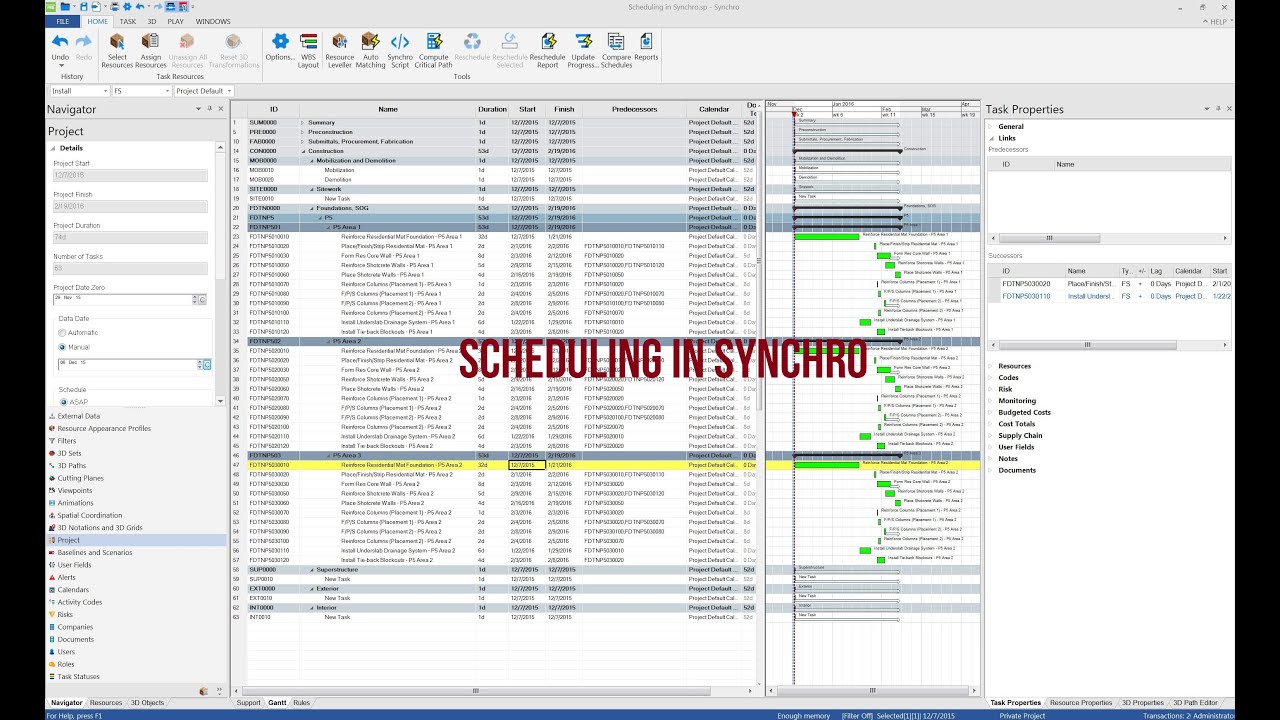Click the Project Date Zero field
Image resolution: width=1280 pixels, height=720 pixels.
[123, 299]
